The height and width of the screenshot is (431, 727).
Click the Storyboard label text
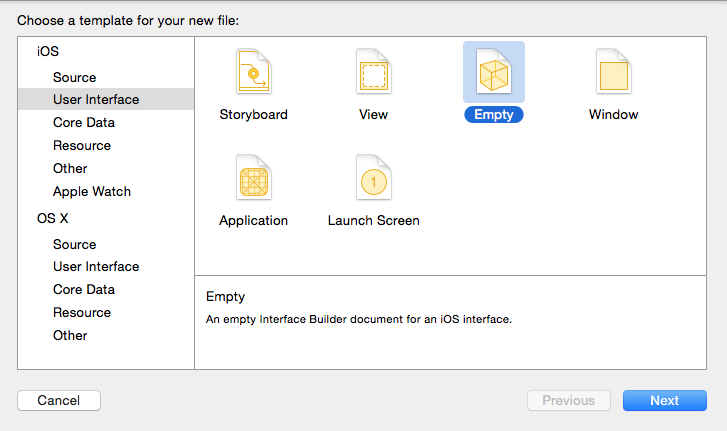[254, 114]
